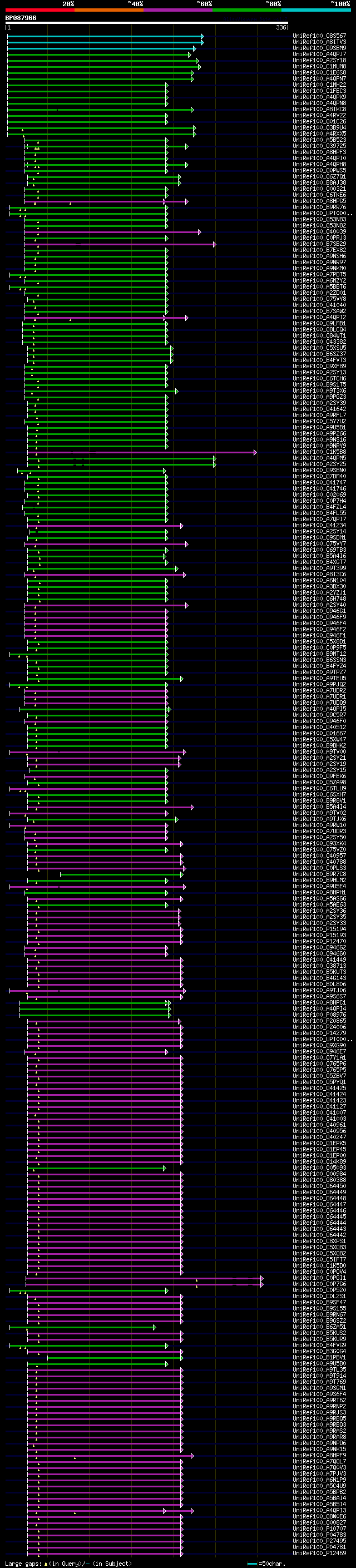Select the UniRef100_B9RR76 label

click(x=319, y=207)
